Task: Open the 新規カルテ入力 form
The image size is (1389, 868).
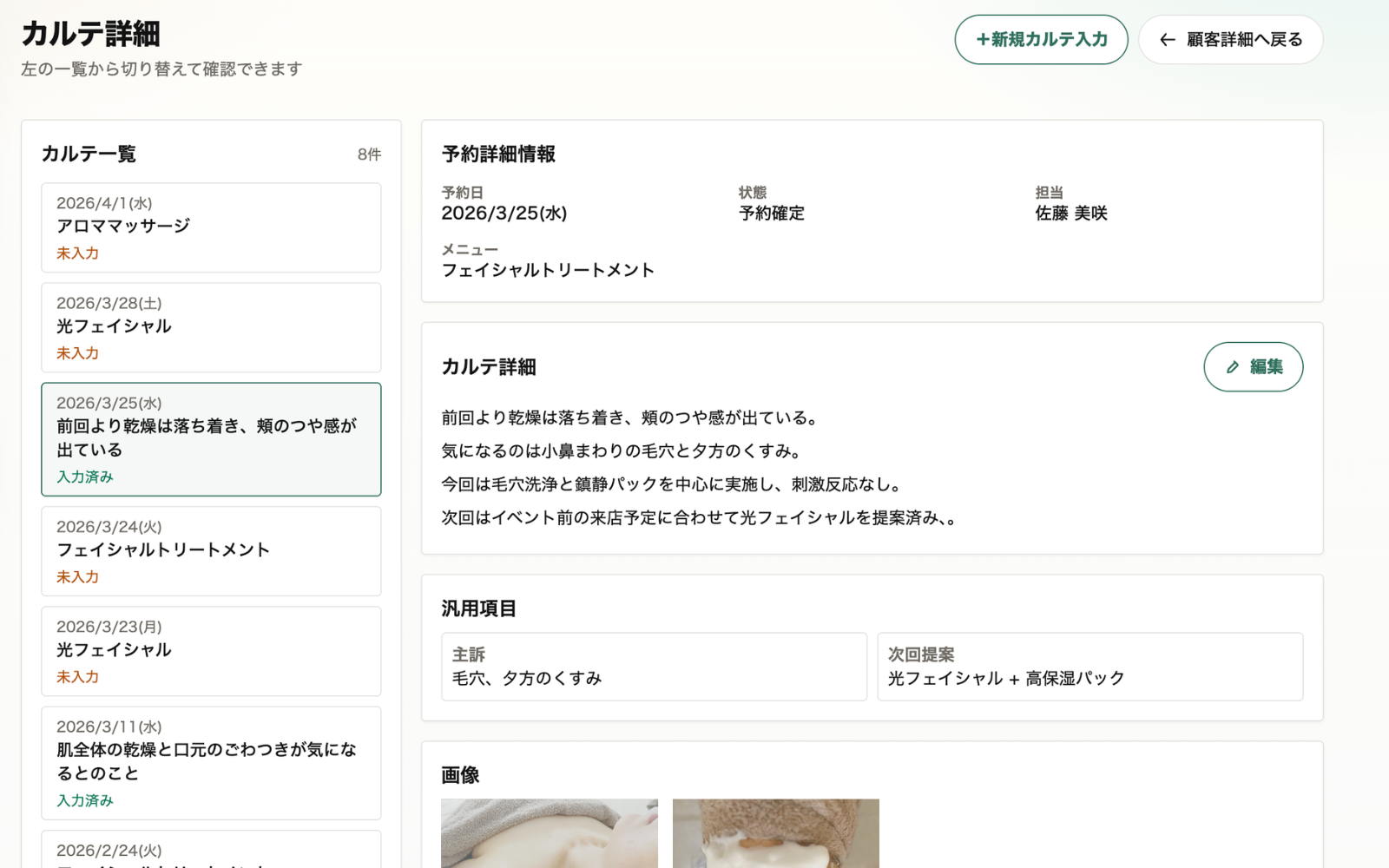Action: (1041, 39)
